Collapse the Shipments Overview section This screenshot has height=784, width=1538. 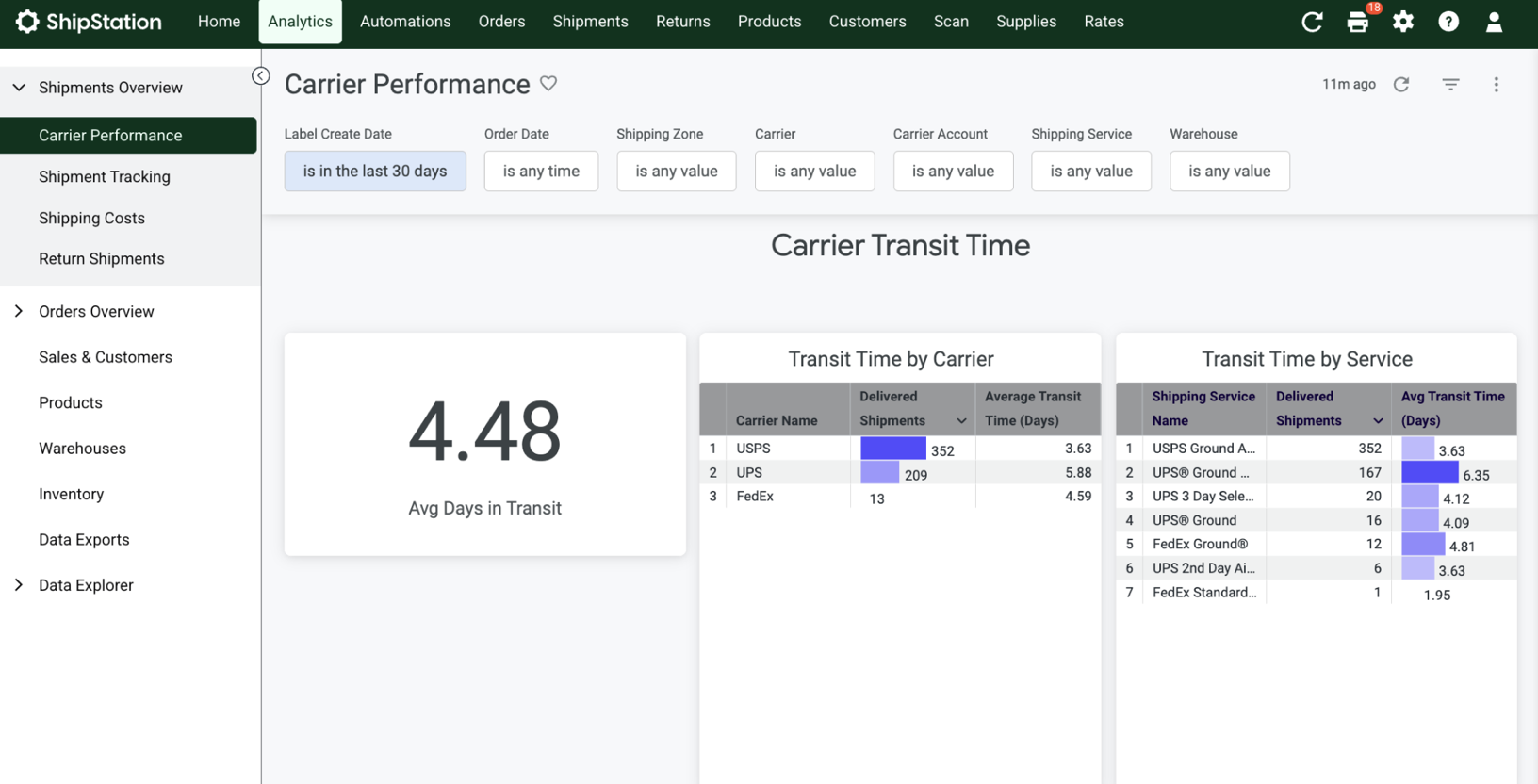[x=19, y=88]
